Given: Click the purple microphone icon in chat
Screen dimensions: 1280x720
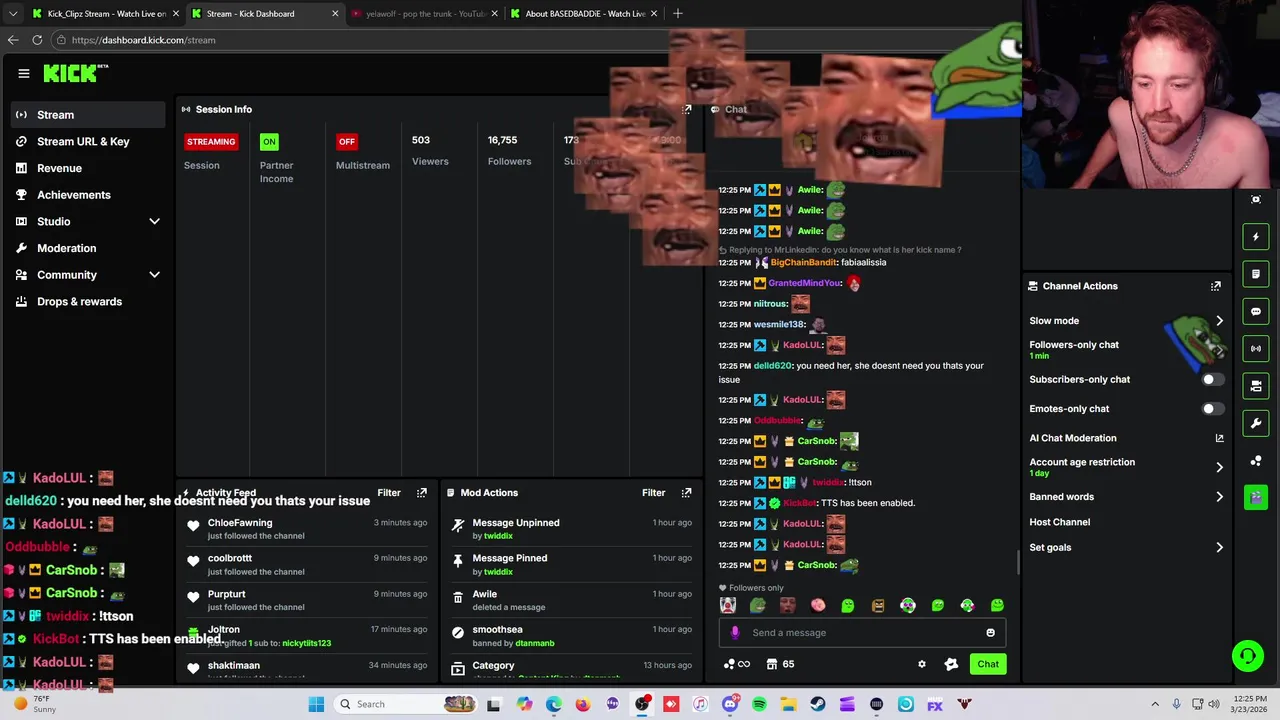Looking at the screenshot, I should [735, 633].
